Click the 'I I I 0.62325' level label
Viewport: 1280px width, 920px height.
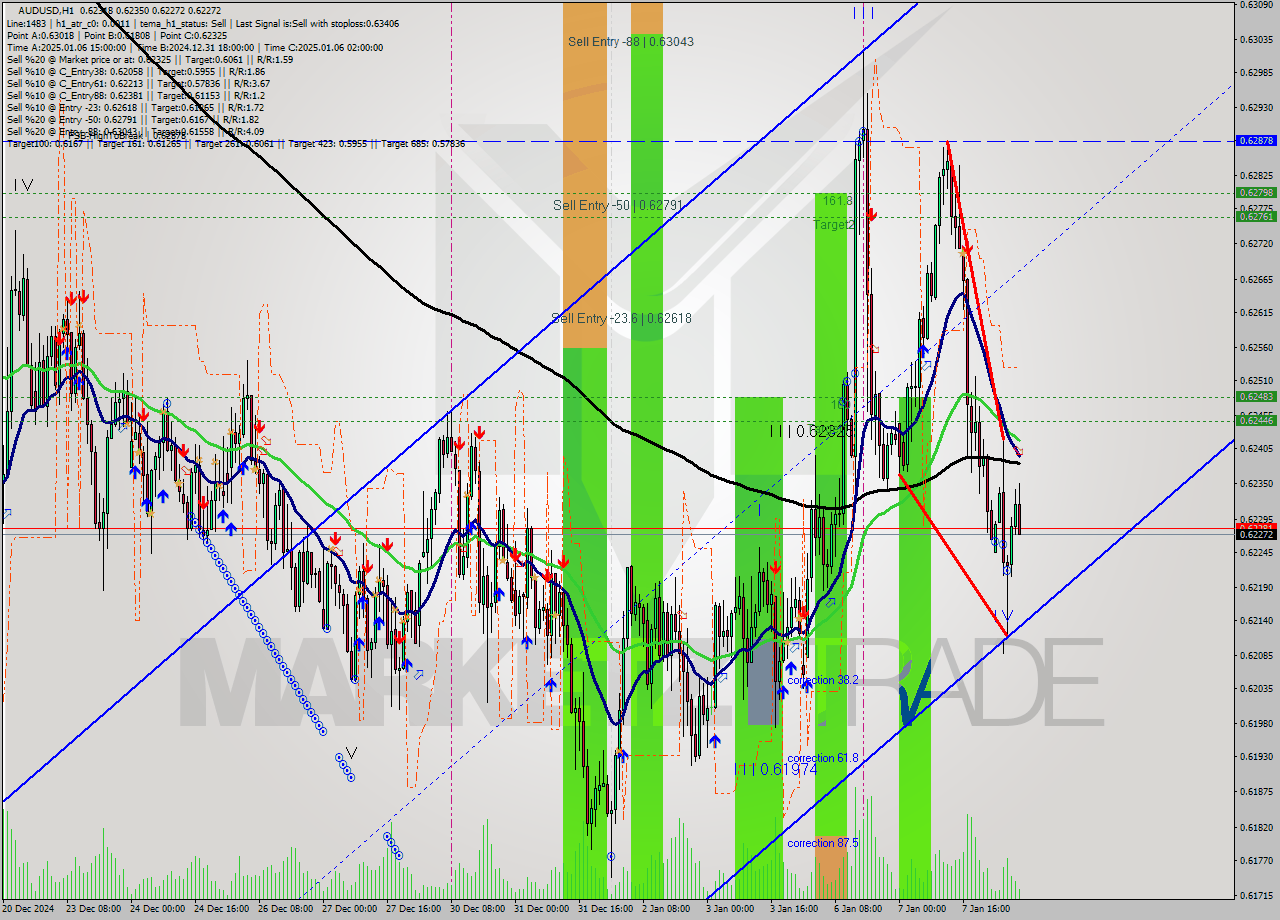811,431
